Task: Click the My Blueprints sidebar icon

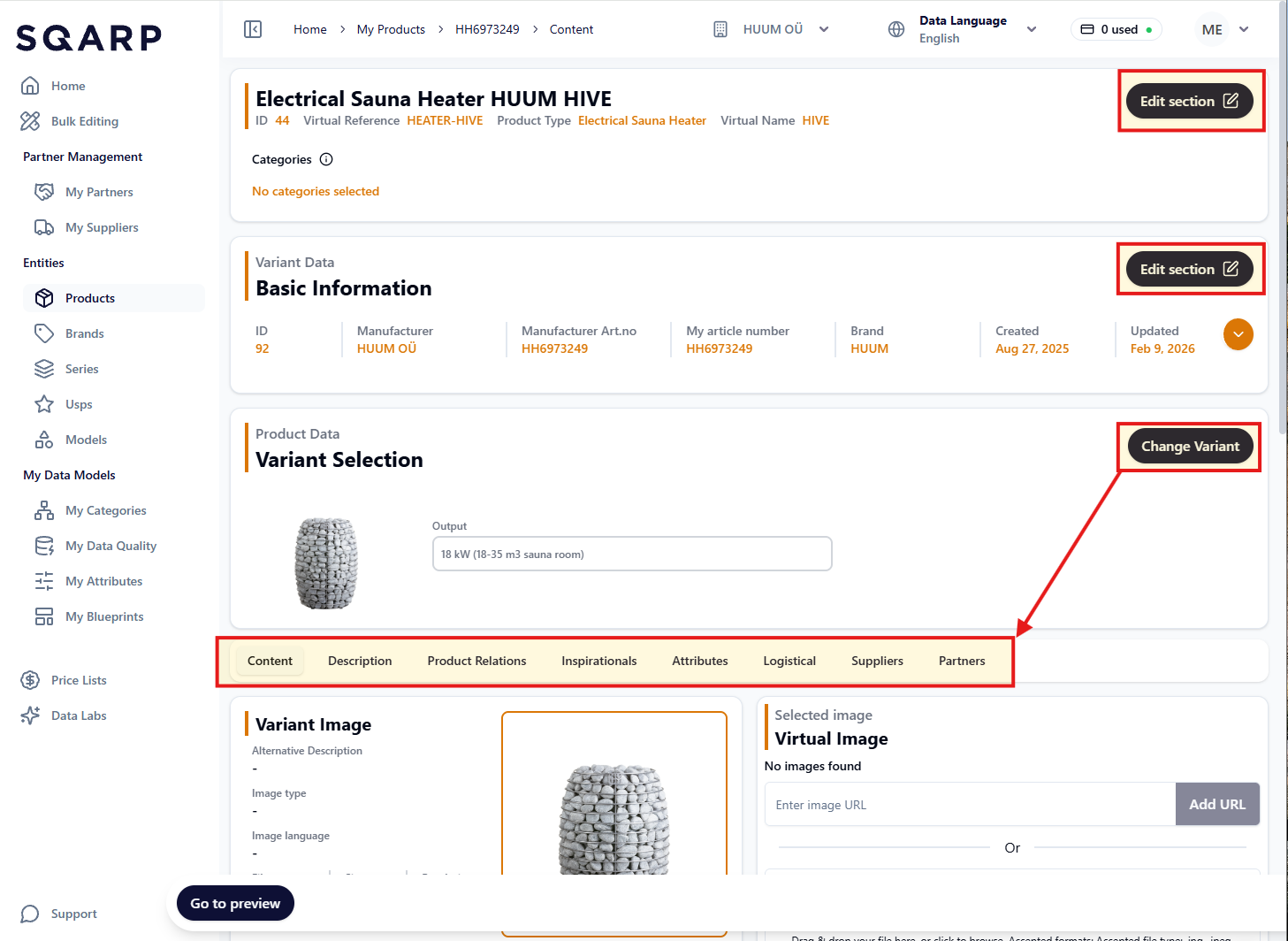Action: point(44,616)
